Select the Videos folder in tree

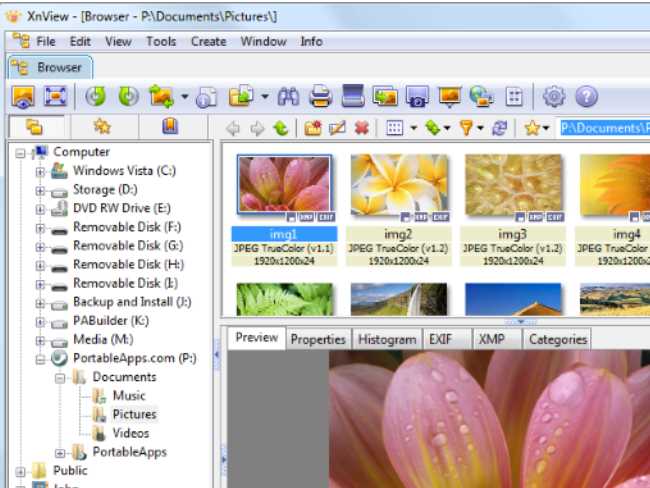pyautogui.click(x=131, y=434)
